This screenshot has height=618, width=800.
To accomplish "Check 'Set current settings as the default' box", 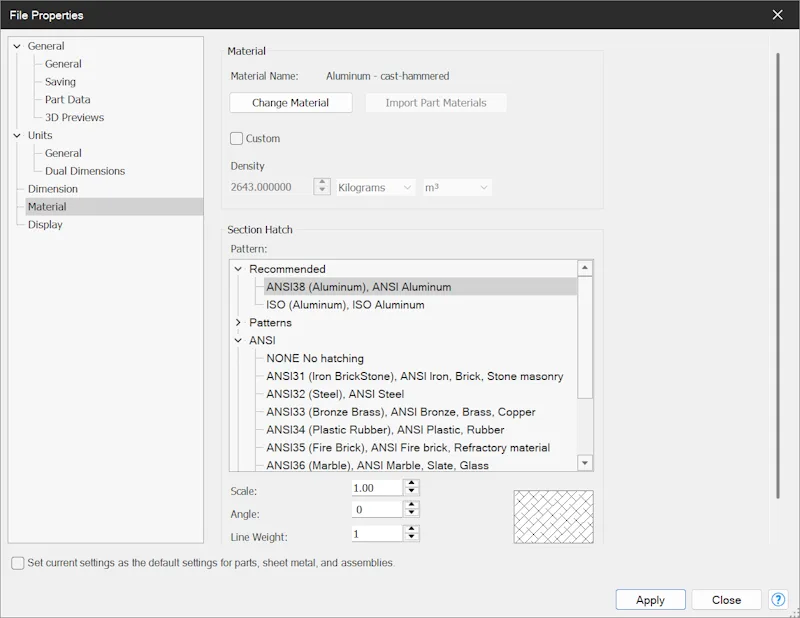I will click(x=18, y=563).
